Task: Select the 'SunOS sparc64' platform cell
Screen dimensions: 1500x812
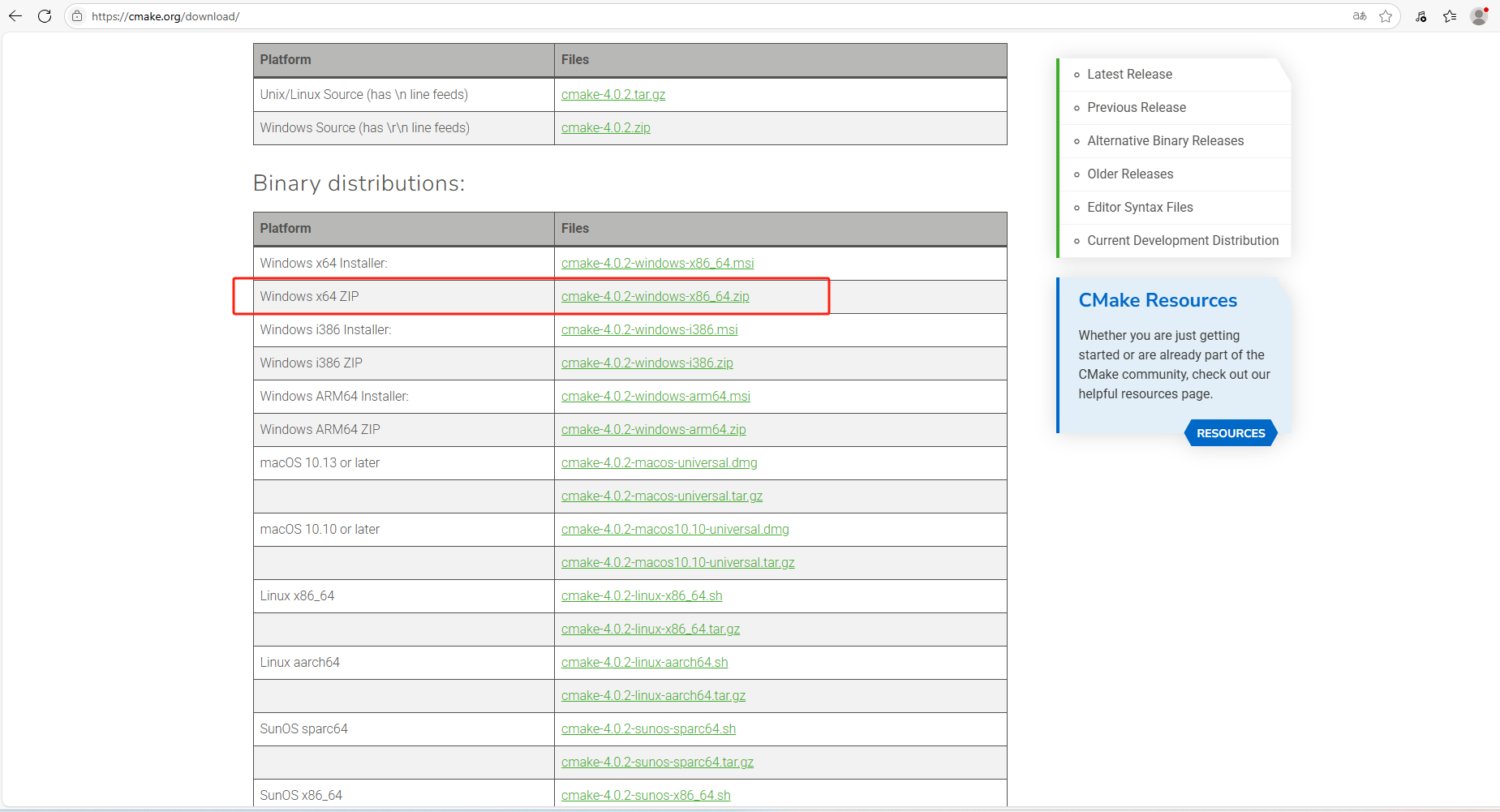Action: tap(403, 728)
